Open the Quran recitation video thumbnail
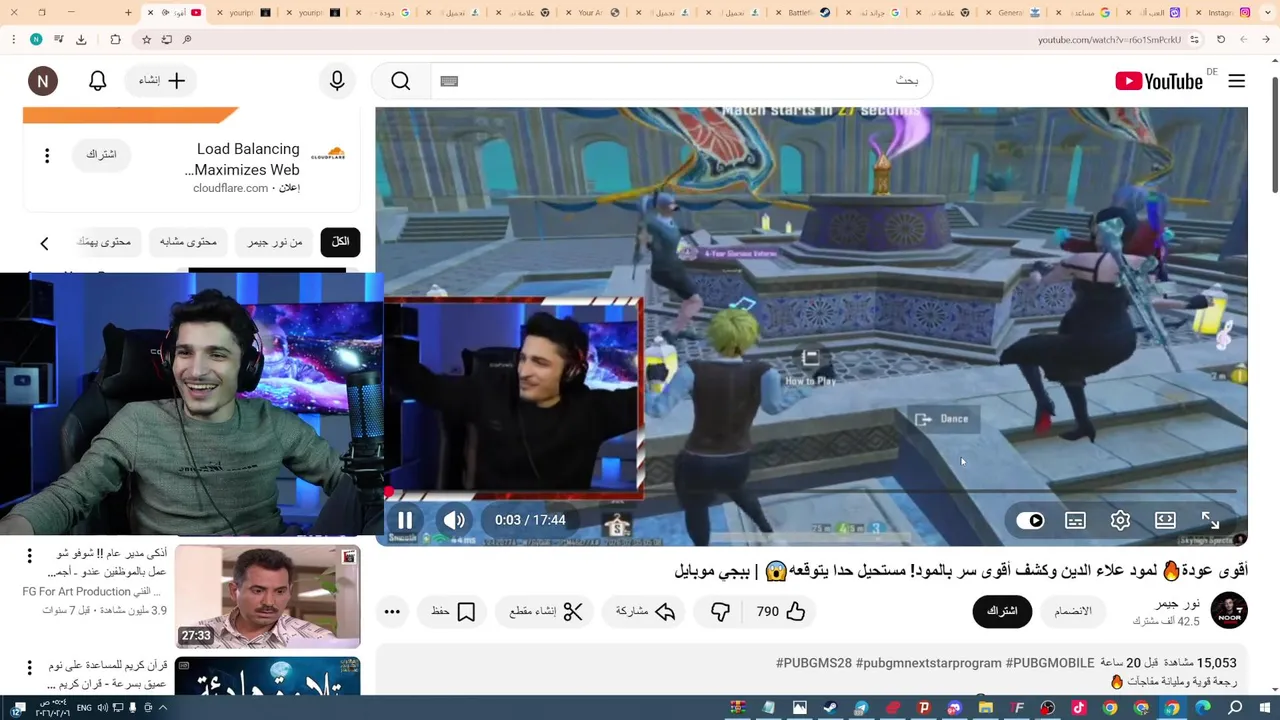The height and width of the screenshot is (720, 1280). point(268,675)
